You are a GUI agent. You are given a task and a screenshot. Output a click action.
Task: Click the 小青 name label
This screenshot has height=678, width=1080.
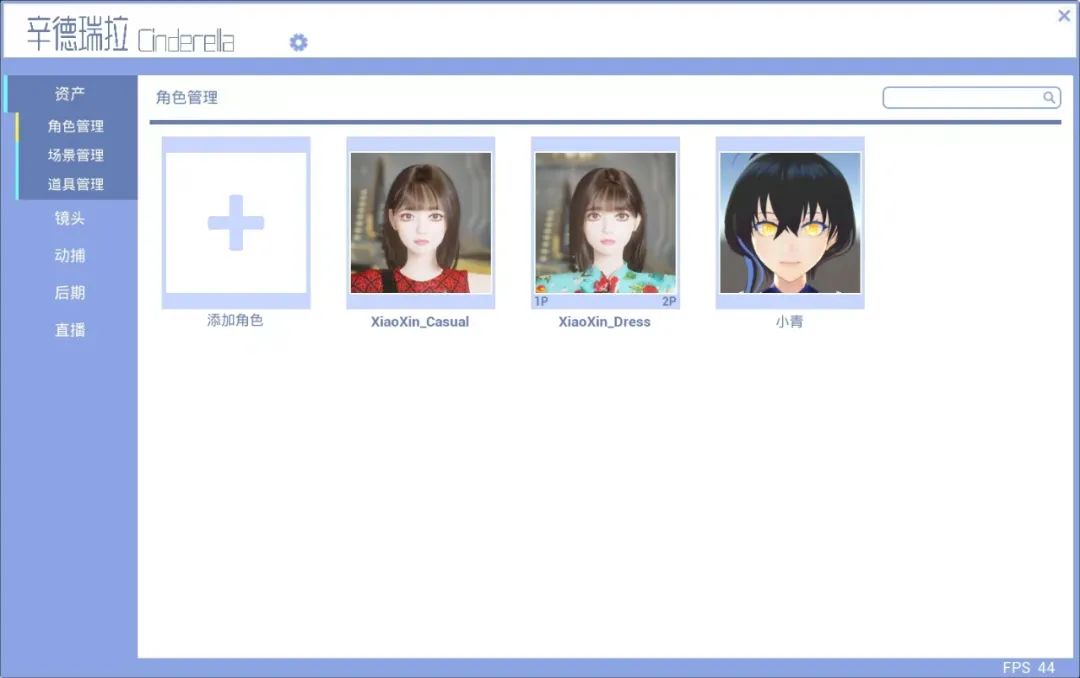coord(789,322)
